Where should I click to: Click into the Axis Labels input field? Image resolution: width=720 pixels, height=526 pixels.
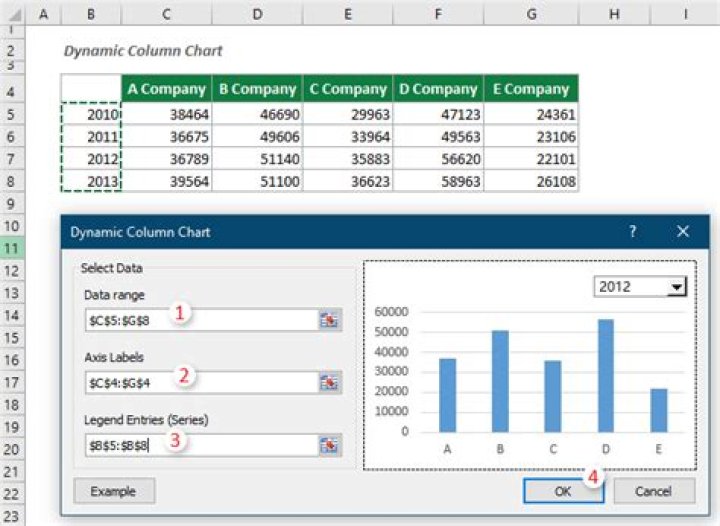pyautogui.click(x=202, y=382)
